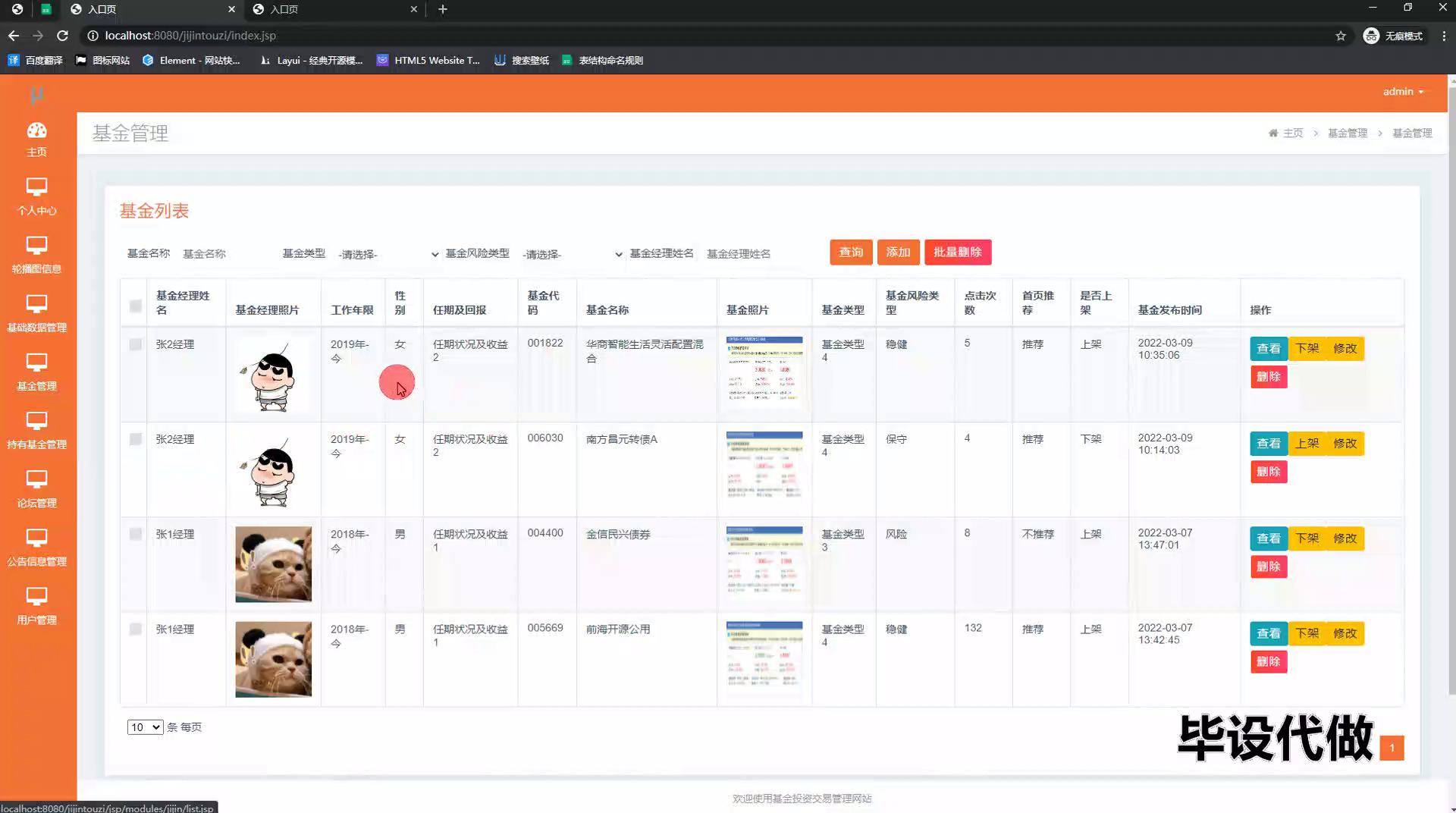Open 轮播图信息 in the sidebar
Image resolution: width=1456 pixels, height=813 pixels.
click(x=36, y=256)
